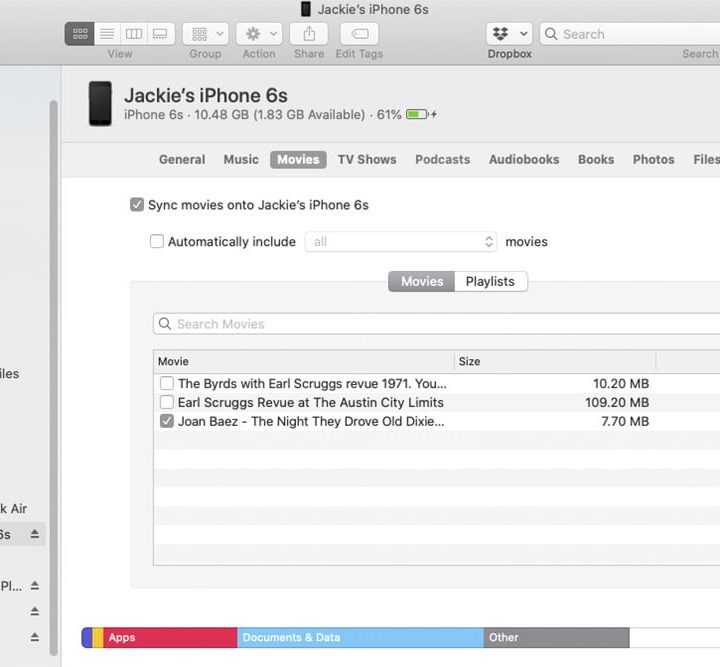The width and height of the screenshot is (720, 667).
Task: Open the Group dropdown menu
Action: tap(208, 34)
